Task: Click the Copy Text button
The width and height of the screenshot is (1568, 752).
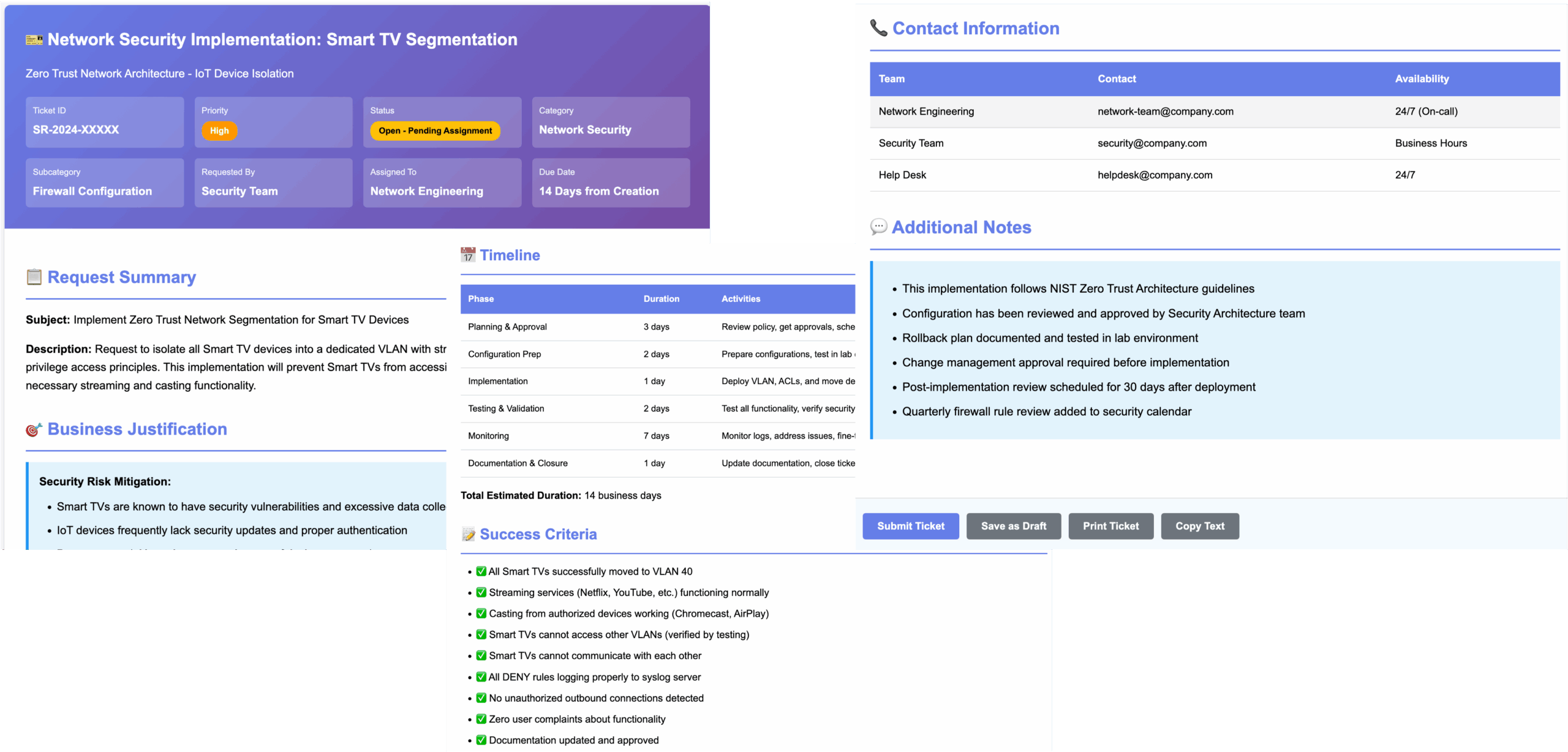Action: point(1199,526)
